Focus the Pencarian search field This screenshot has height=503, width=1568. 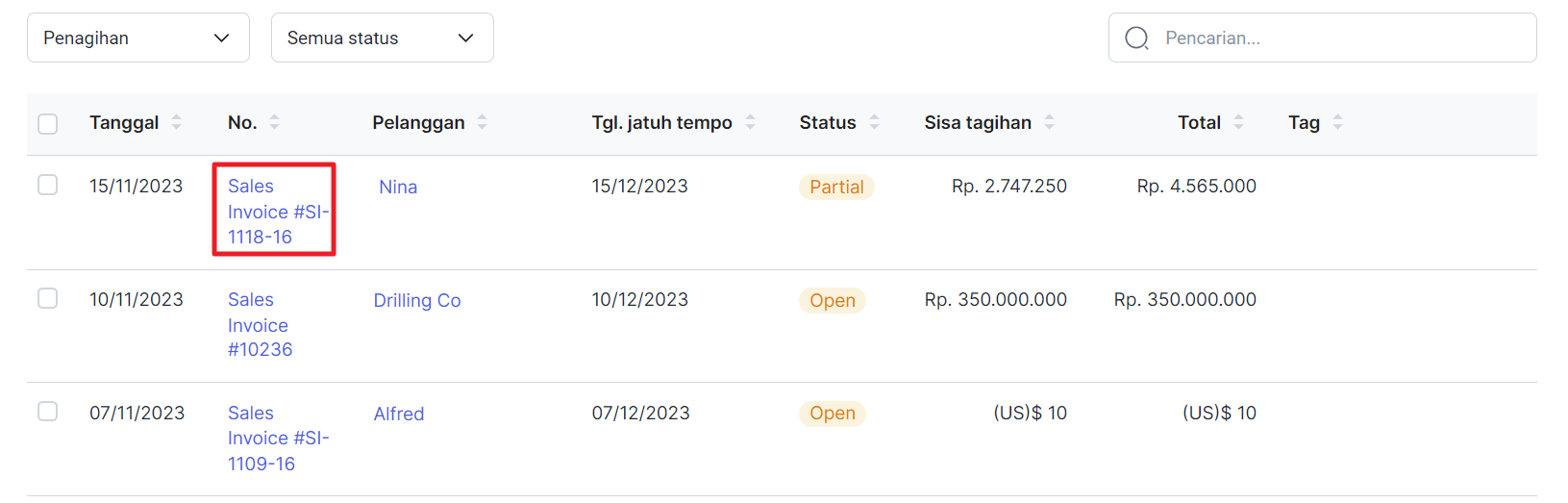(1323, 38)
